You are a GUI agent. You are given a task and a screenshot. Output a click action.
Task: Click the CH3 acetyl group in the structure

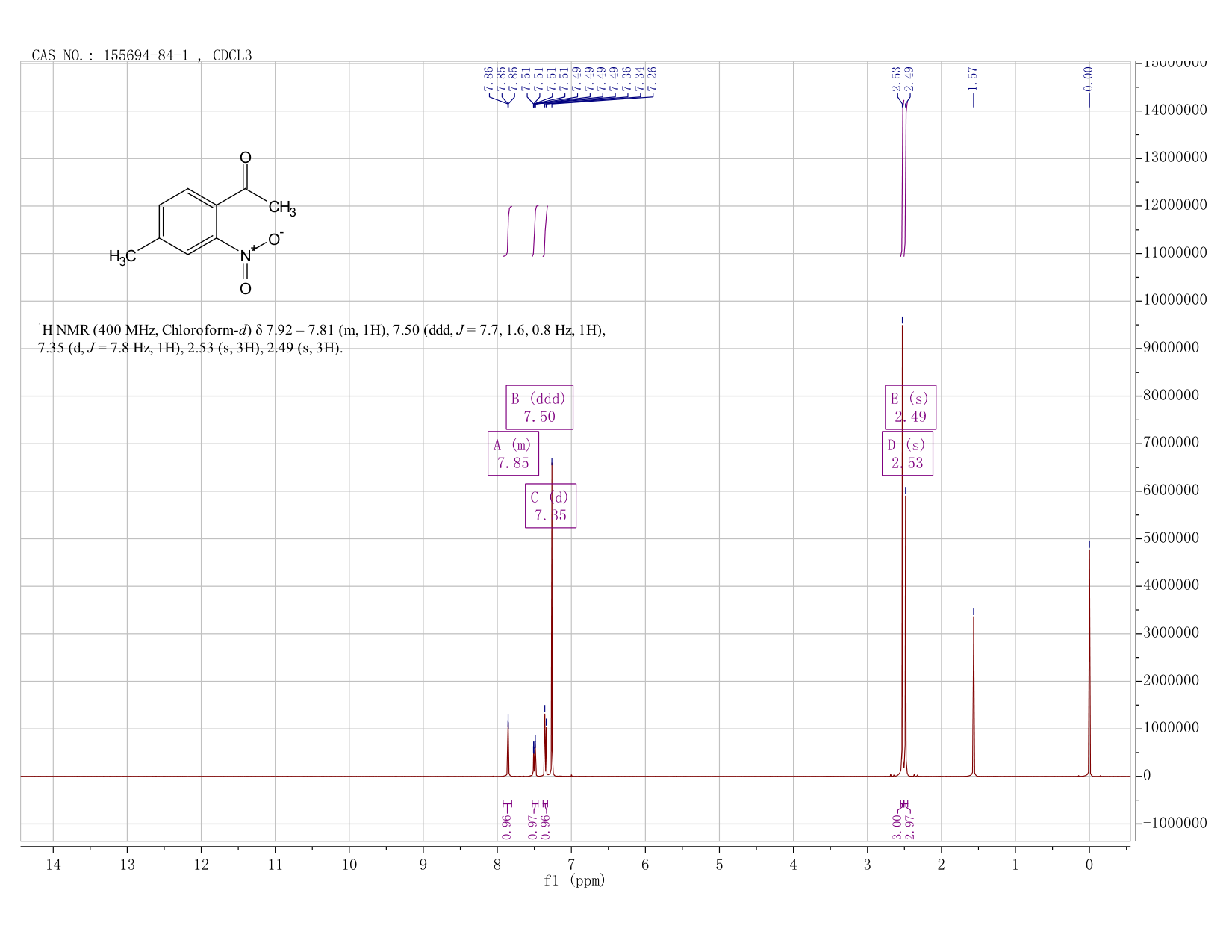point(282,208)
